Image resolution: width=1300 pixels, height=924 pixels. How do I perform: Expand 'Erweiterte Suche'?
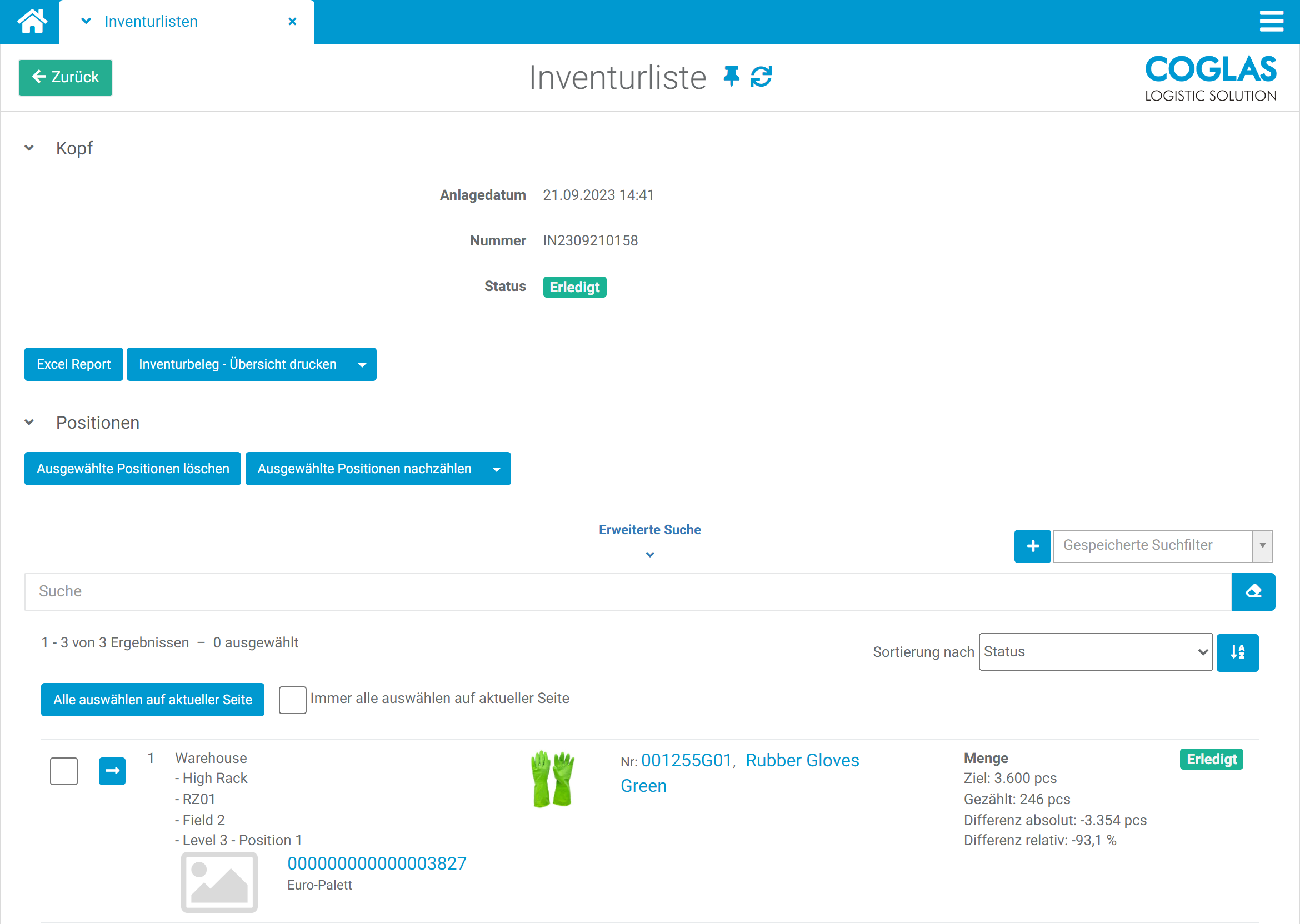[x=649, y=529]
